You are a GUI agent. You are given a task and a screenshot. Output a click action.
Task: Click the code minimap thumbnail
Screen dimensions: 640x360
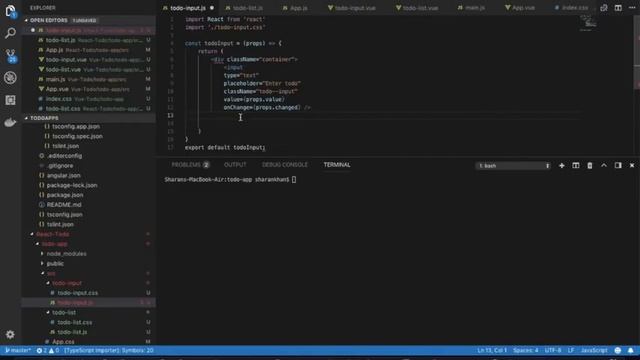click(588, 23)
